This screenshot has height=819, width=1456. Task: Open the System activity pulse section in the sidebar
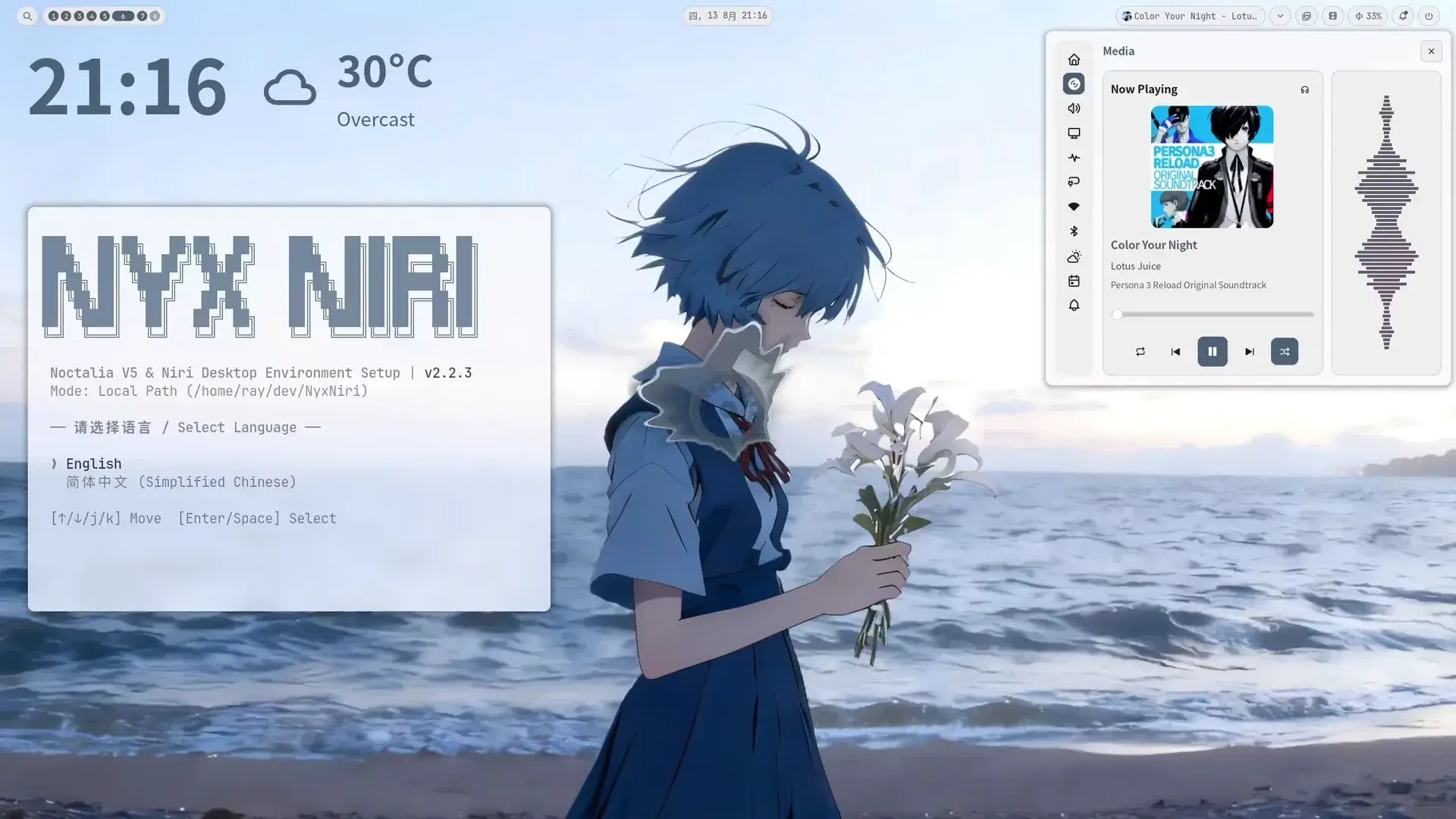coord(1074,158)
